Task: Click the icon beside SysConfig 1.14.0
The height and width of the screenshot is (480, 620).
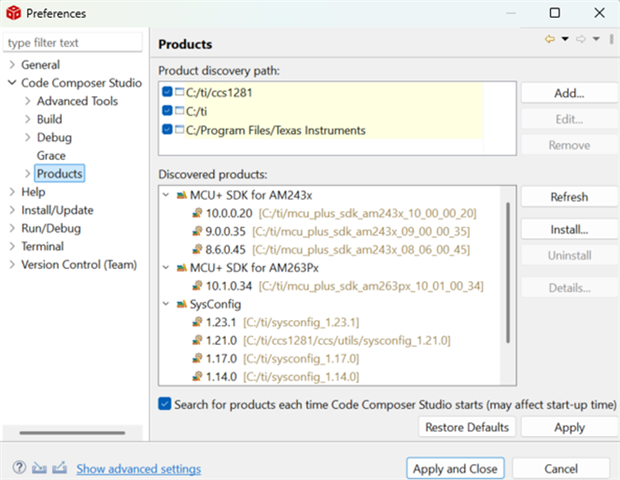Action: coord(197,377)
